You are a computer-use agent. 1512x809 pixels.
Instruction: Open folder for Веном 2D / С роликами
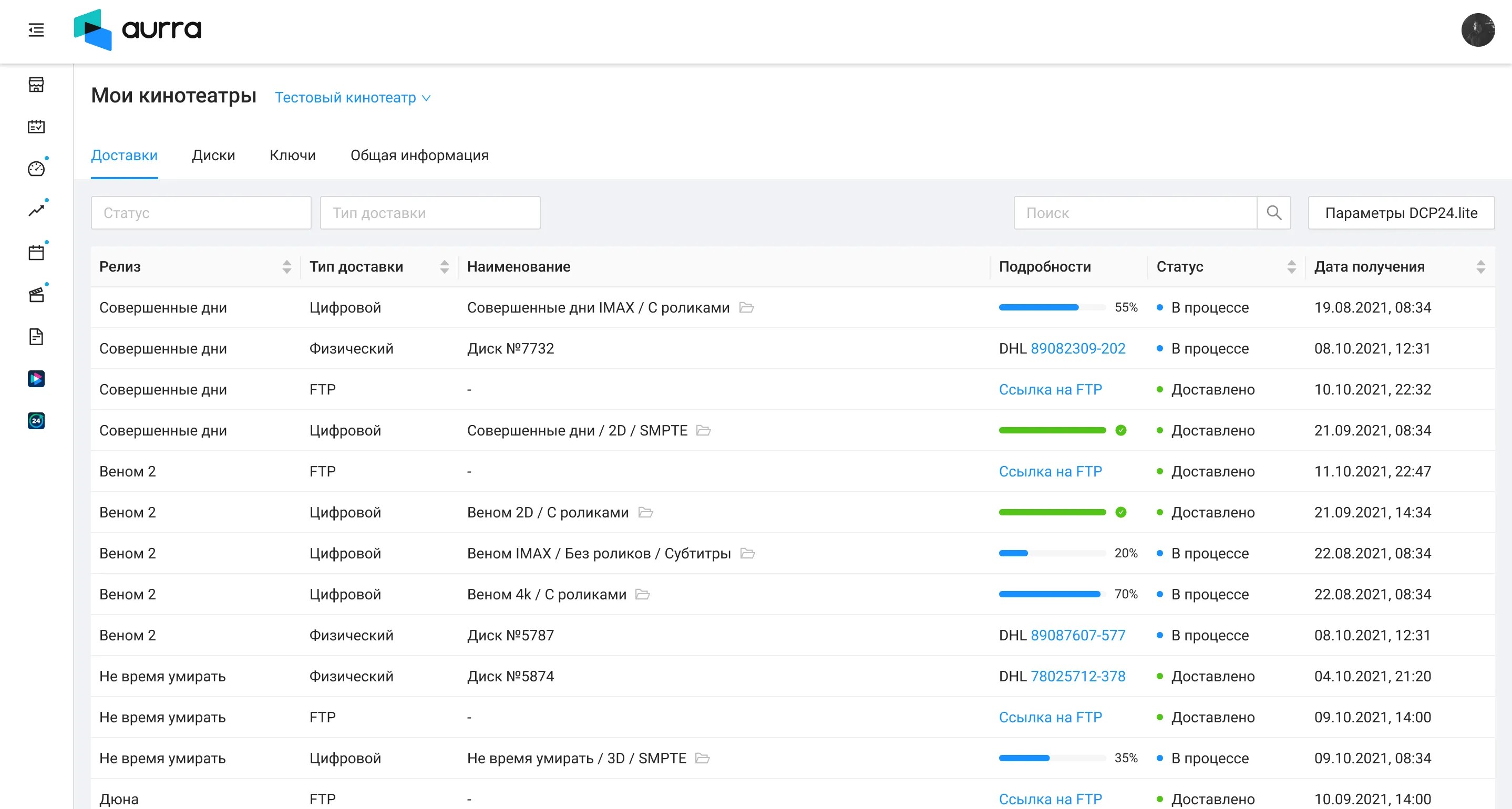[x=646, y=513]
